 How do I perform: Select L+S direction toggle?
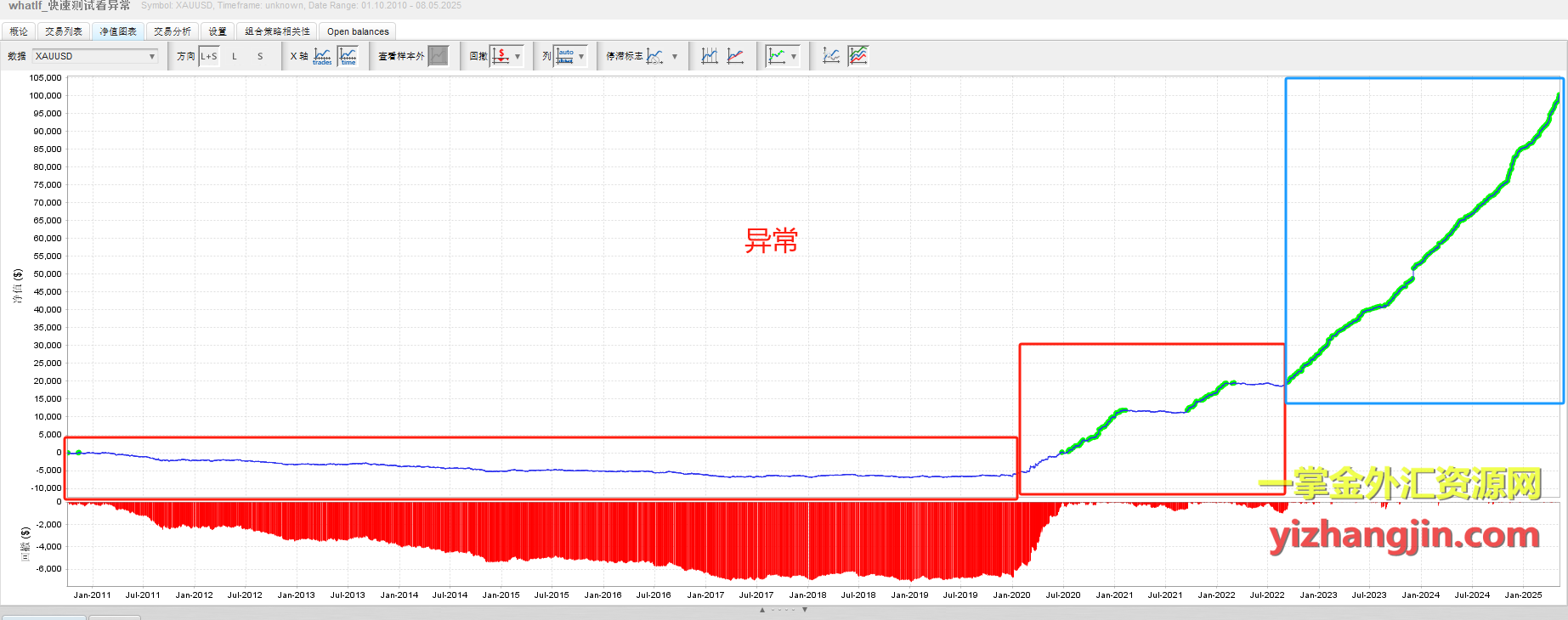pyautogui.click(x=209, y=56)
